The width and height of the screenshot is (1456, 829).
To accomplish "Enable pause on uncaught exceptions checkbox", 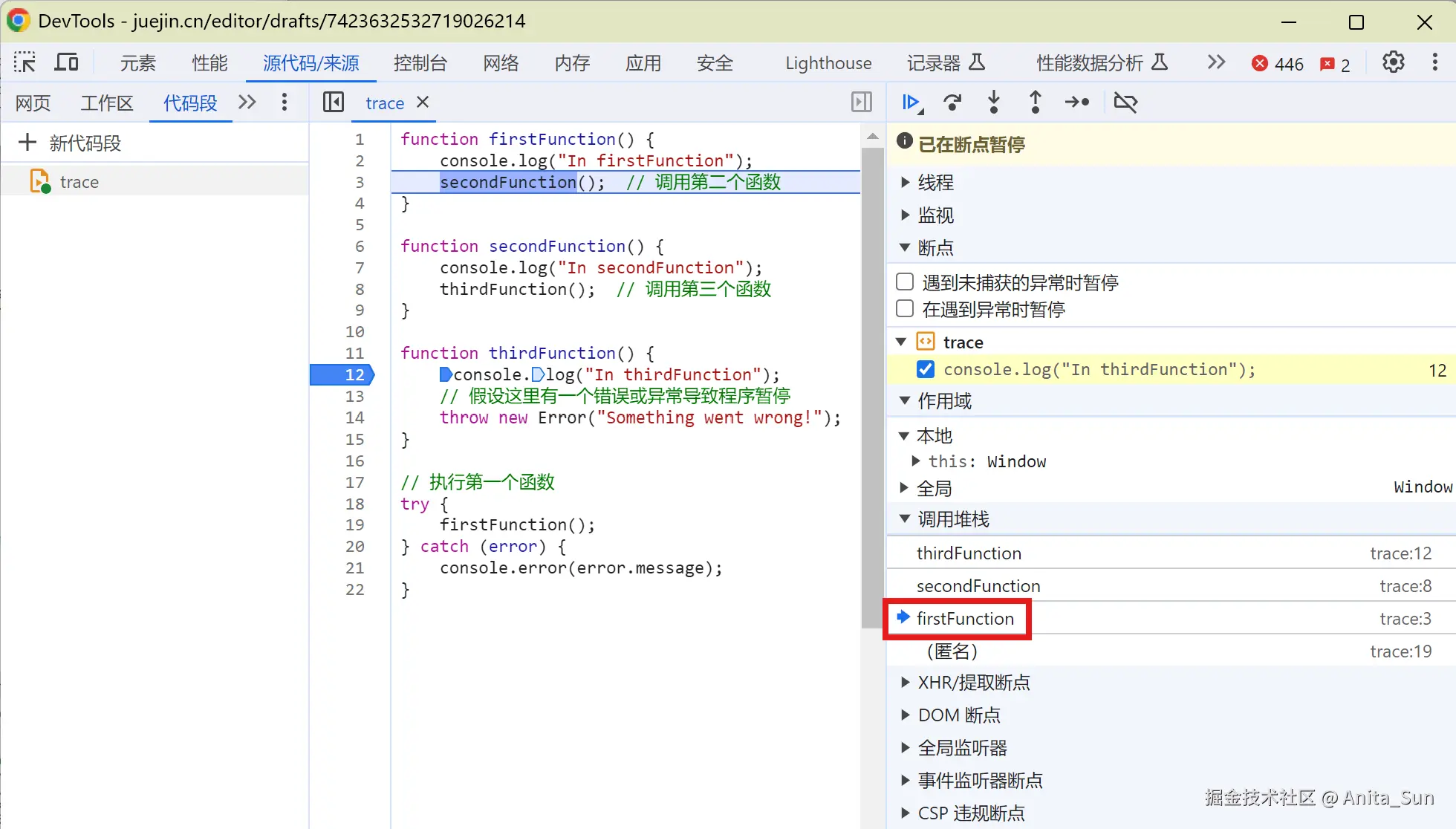I will pyautogui.click(x=905, y=282).
